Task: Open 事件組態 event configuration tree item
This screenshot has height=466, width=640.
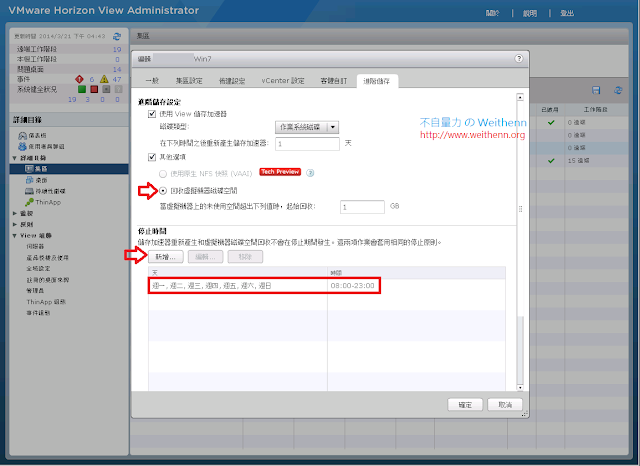Action: 38,313
